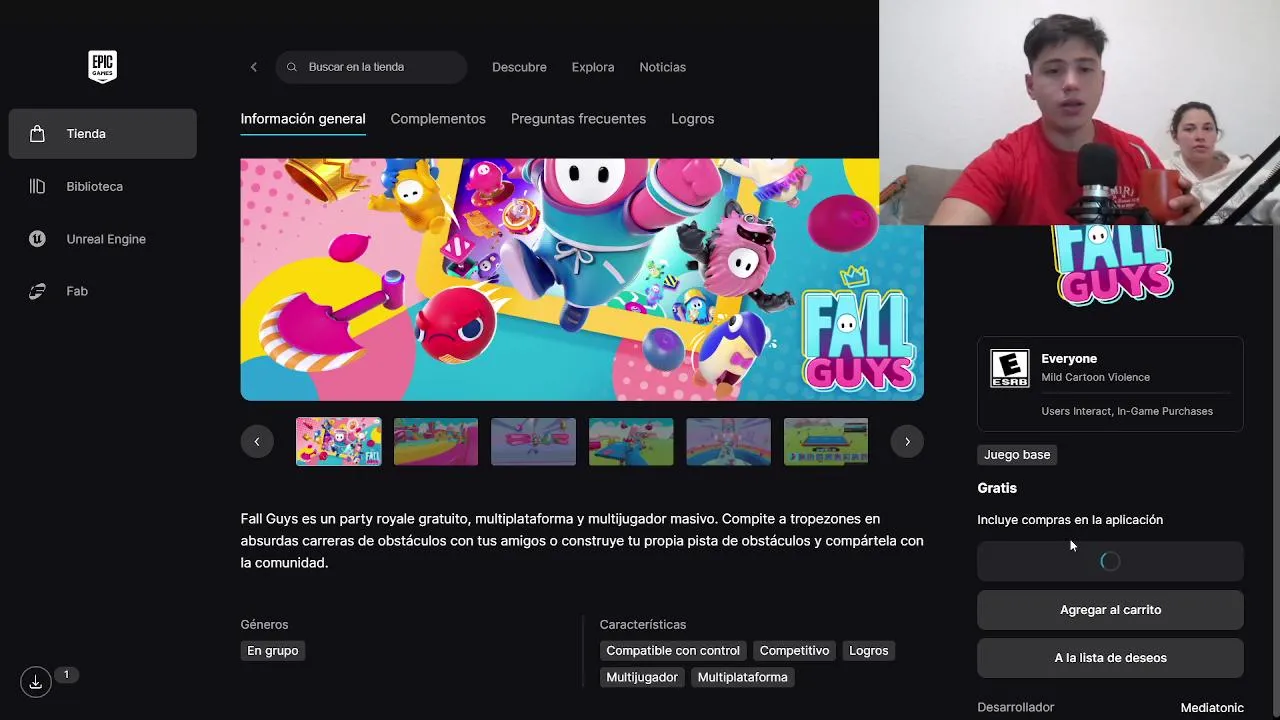1280x720 pixels.
Task: Click the Tienda shopping bag icon
Action: tap(37, 133)
